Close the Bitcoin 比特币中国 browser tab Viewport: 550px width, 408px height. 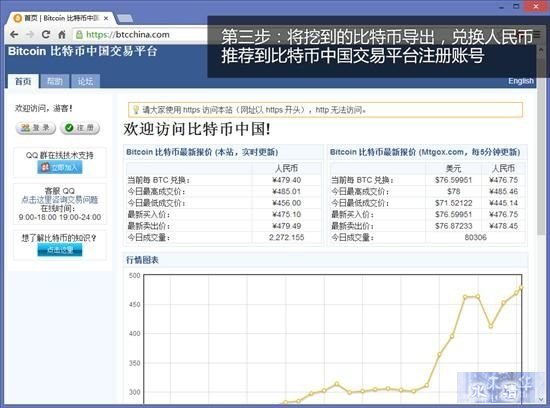coord(106,18)
